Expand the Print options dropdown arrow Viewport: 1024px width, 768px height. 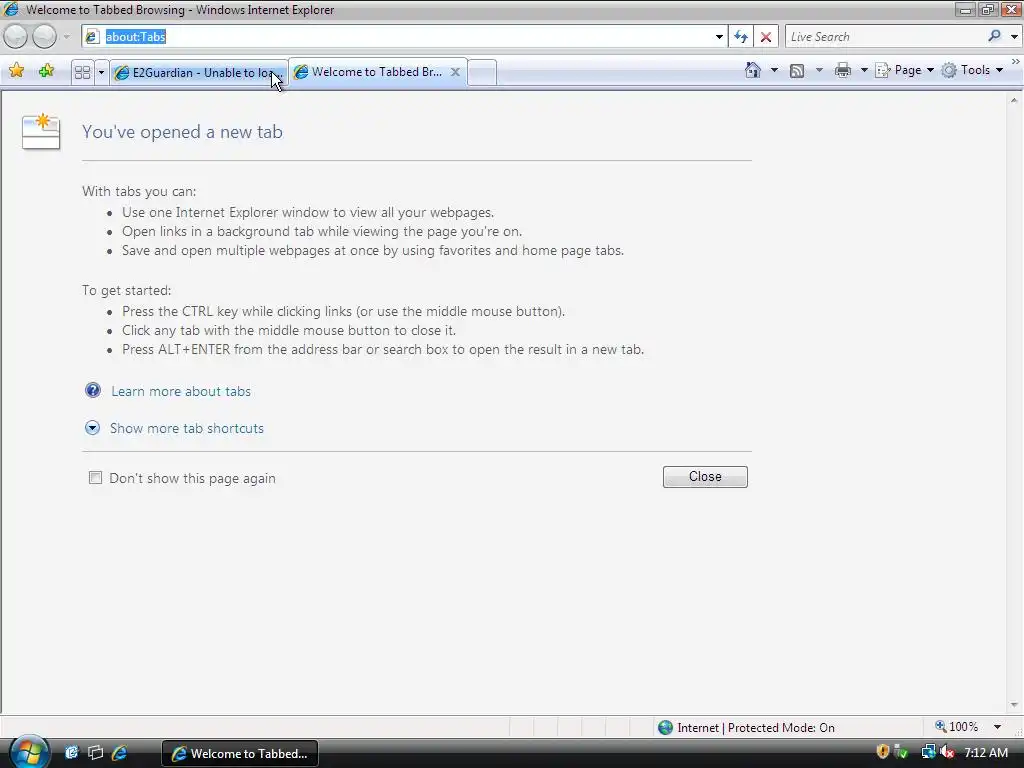point(863,70)
